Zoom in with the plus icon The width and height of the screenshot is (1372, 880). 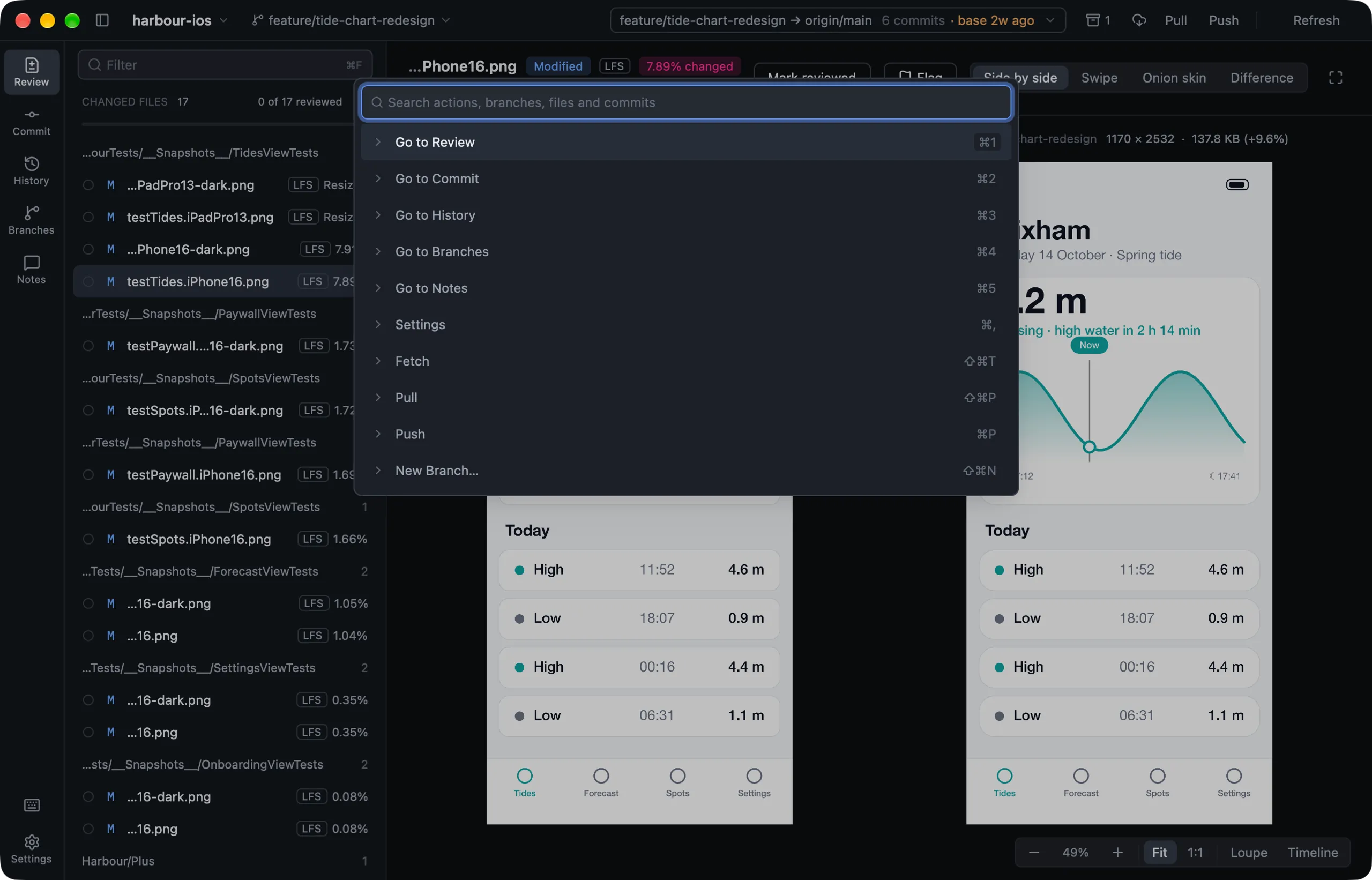1117,853
